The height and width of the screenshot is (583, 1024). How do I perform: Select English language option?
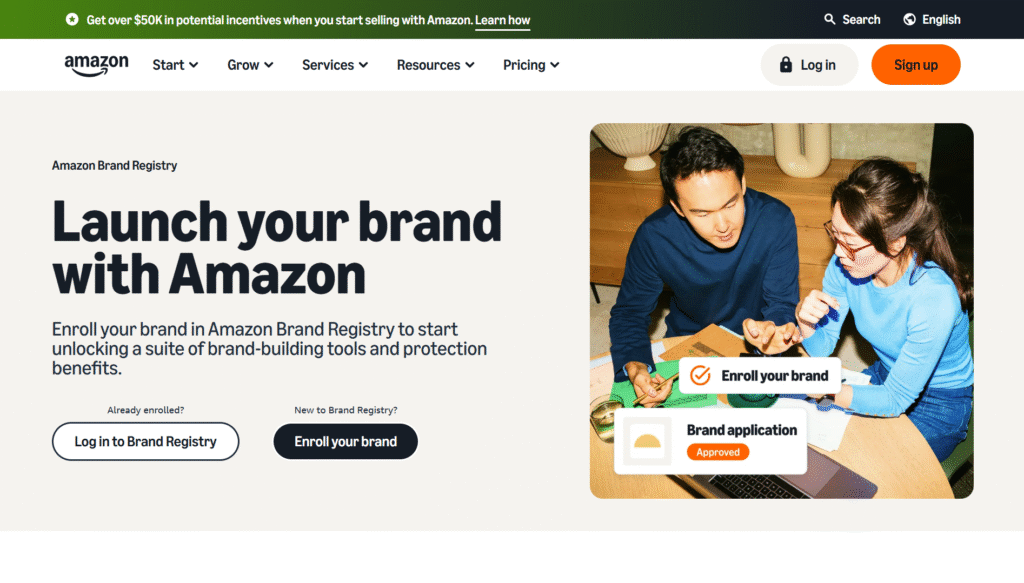[941, 20]
